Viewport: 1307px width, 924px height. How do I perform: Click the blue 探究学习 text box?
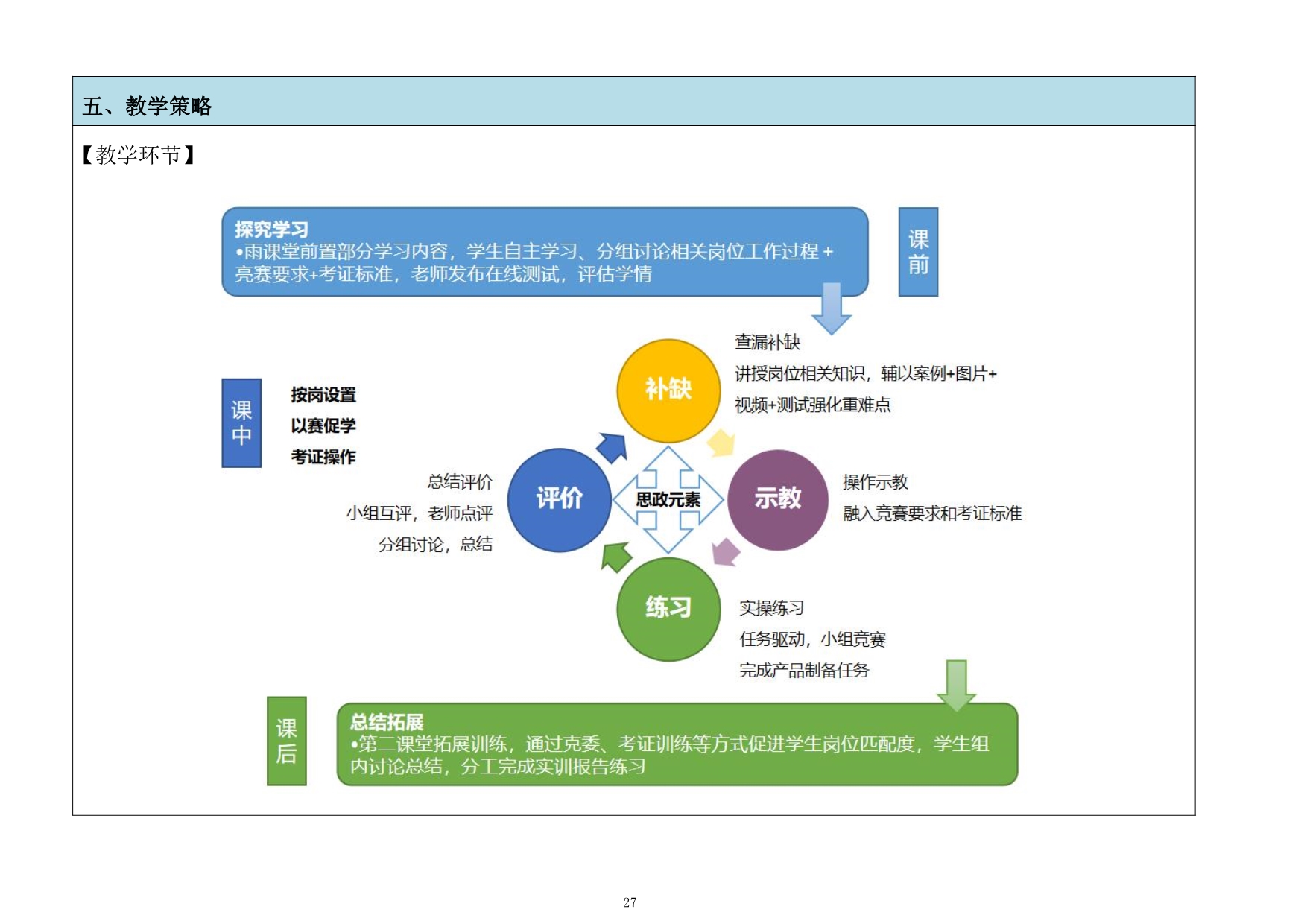click(x=544, y=252)
